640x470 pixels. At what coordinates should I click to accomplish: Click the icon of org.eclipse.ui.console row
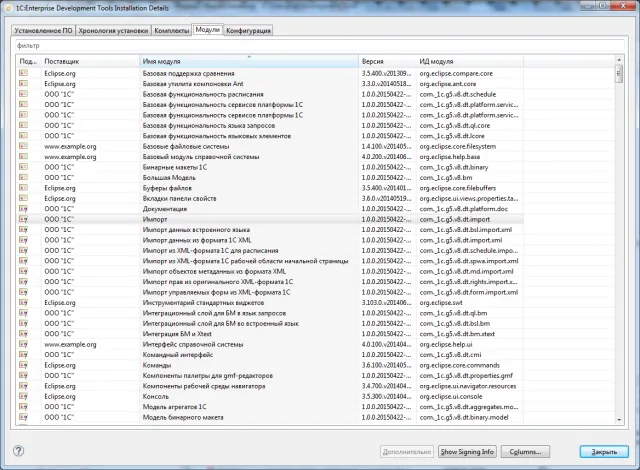[23, 396]
